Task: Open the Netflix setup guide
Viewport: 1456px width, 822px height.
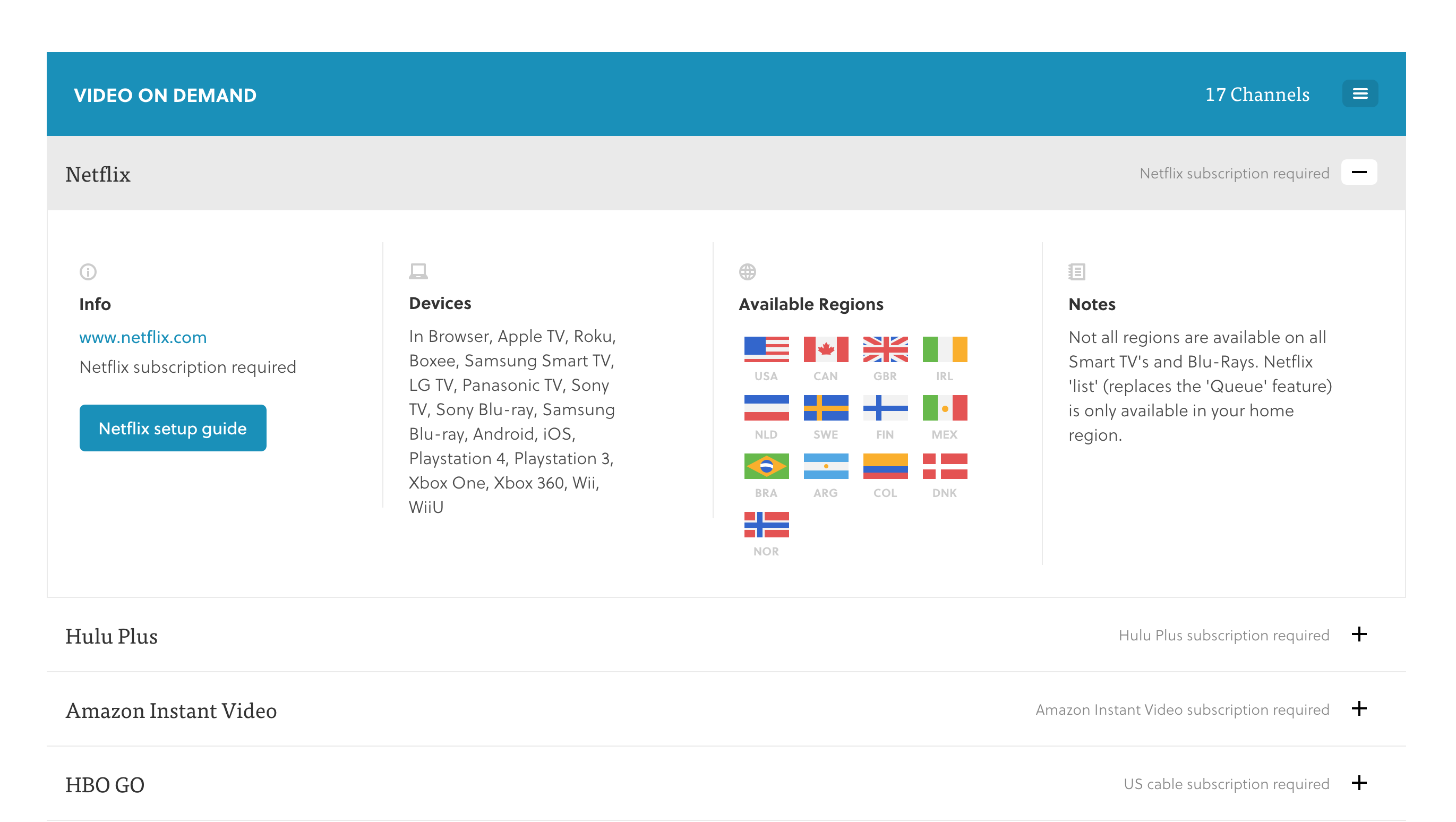Action: pyautogui.click(x=173, y=428)
